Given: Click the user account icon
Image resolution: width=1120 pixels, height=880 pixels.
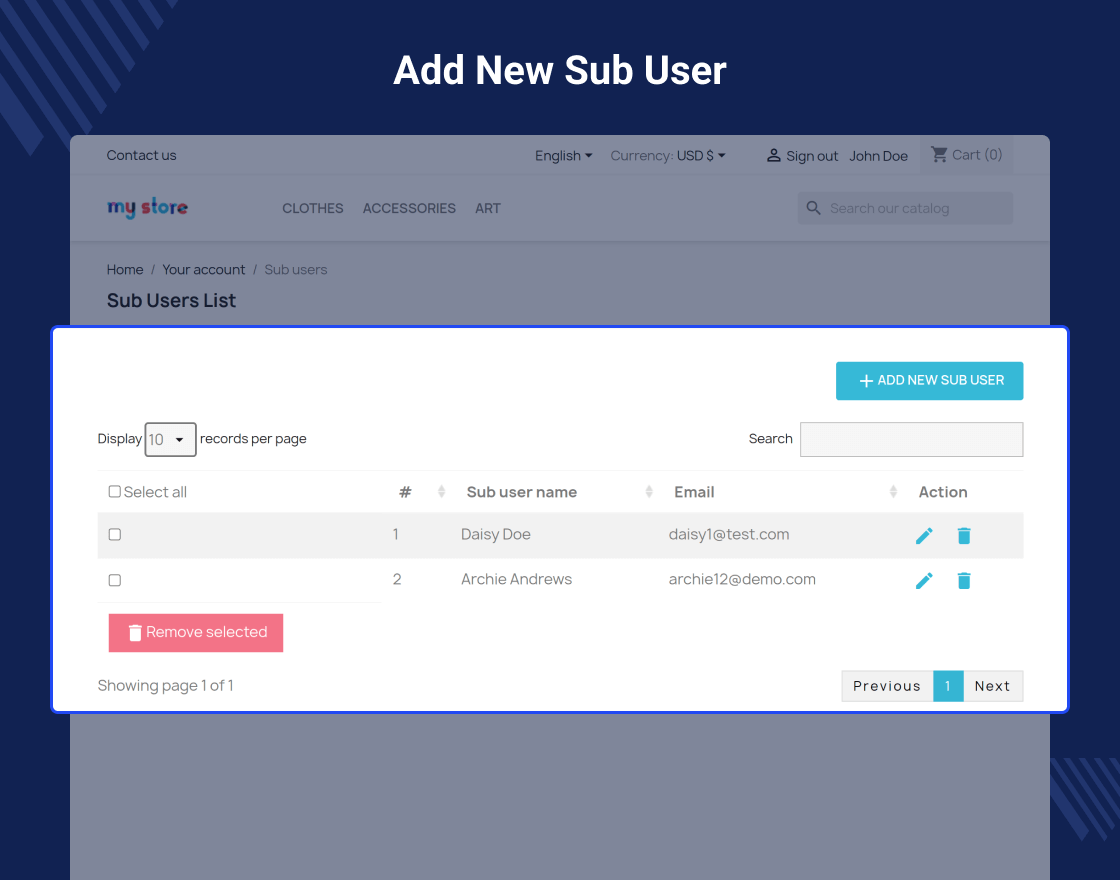Looking at the screenshot, I should pyautogui.click(x=773, y=155).
